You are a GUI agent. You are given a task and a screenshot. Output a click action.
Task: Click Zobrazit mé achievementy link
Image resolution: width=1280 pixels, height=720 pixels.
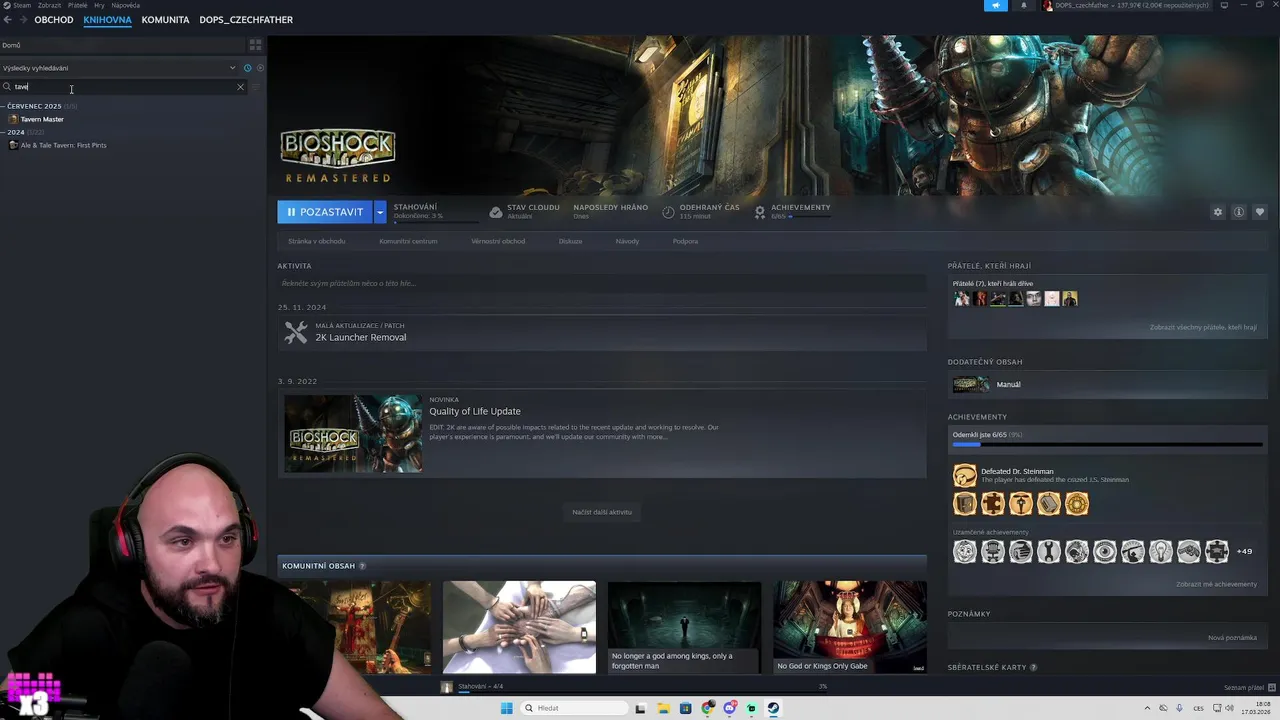point(1216,584)
